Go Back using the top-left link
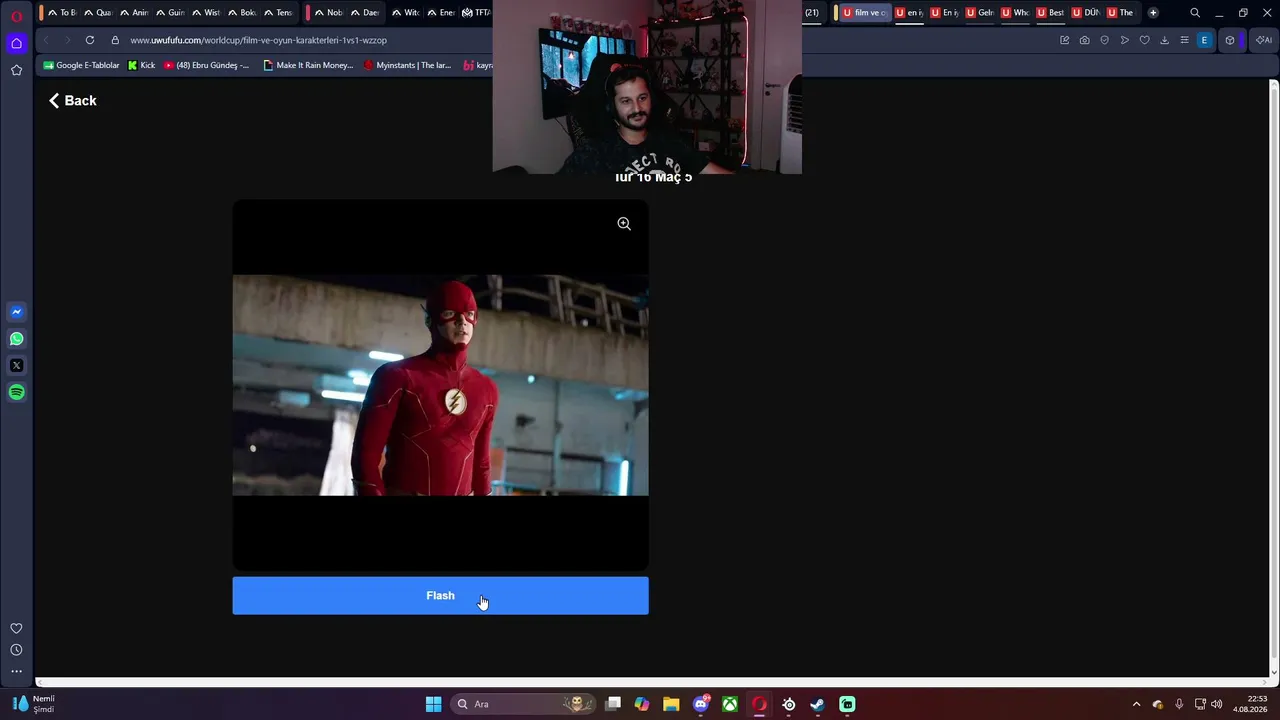This screenshot has height=720, width=1280. 73,100
